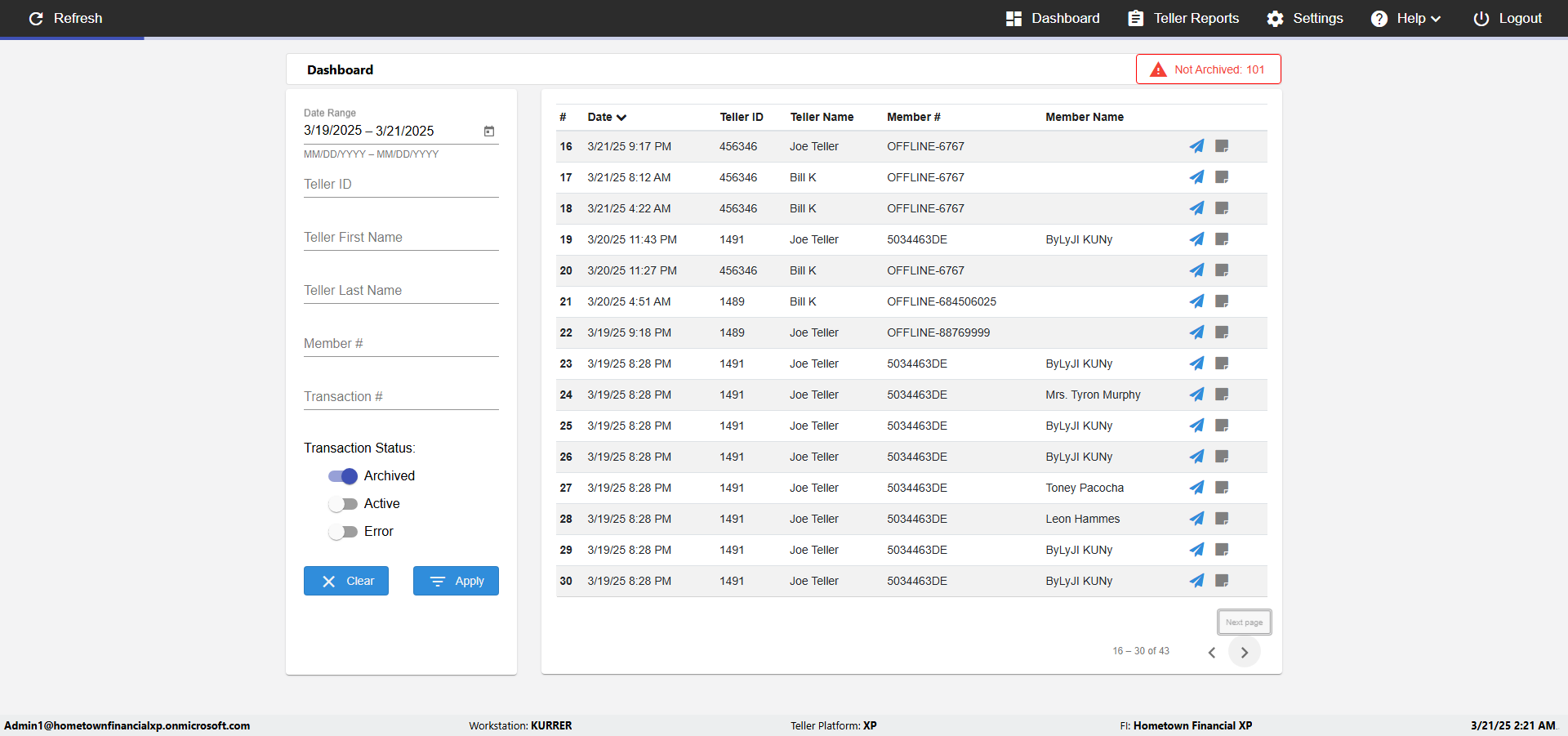This screenshot has height=736, width=1568.
Task: Expand the Help dropdown menu
Action: (1405, 18)
